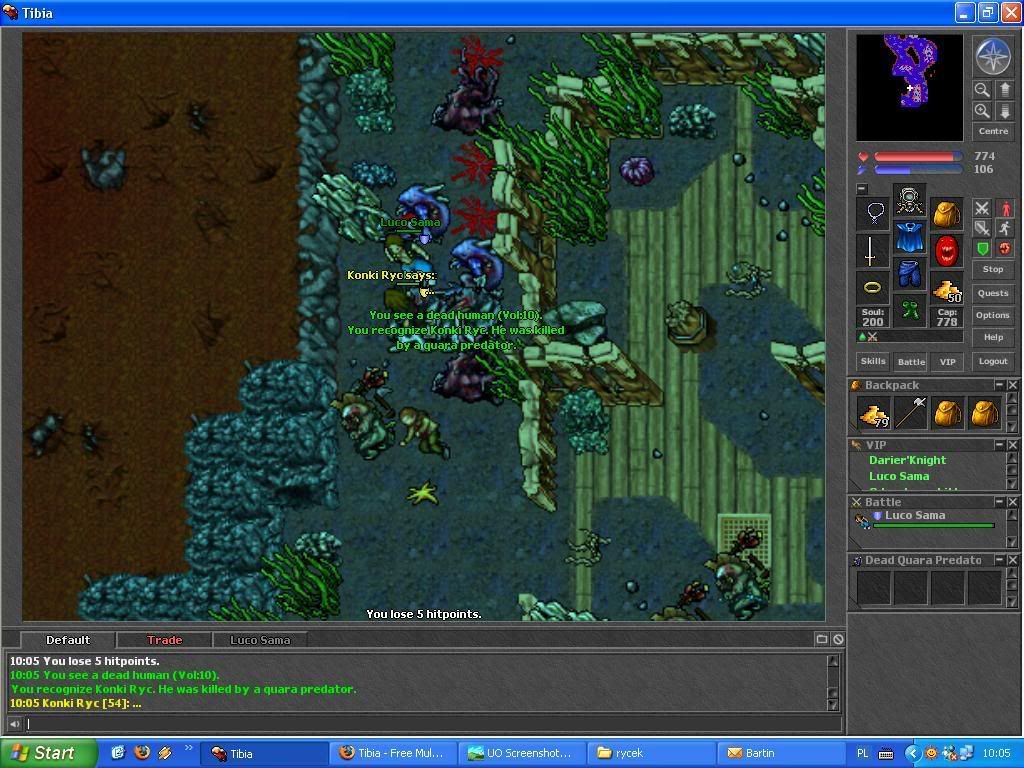Enable offensive fight mode with crossed swords
This screenshot has width=1024, height=768.
coord(982,208)
